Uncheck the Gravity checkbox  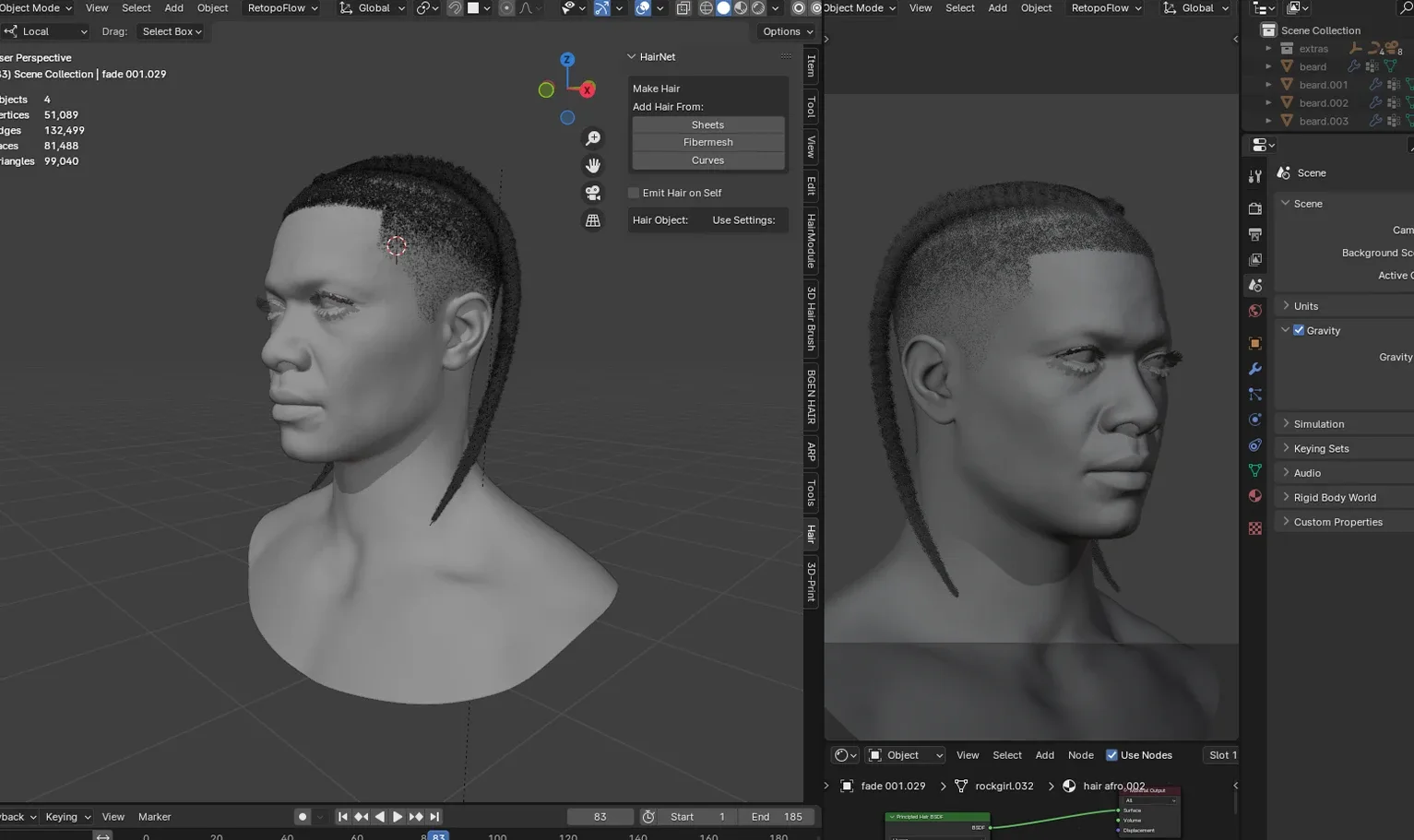point(1299,330)
